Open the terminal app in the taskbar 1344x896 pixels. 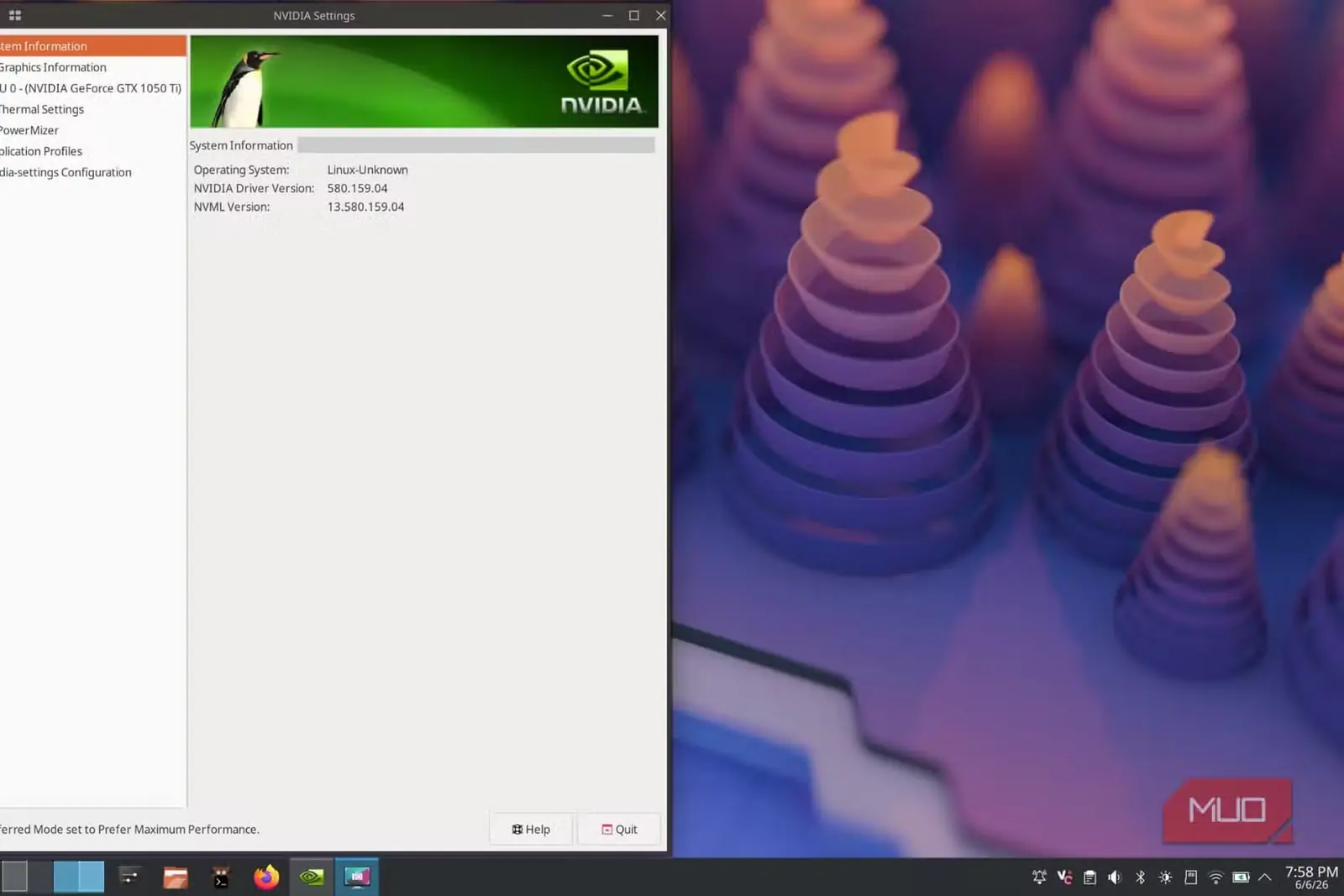[x=221, y=878]
